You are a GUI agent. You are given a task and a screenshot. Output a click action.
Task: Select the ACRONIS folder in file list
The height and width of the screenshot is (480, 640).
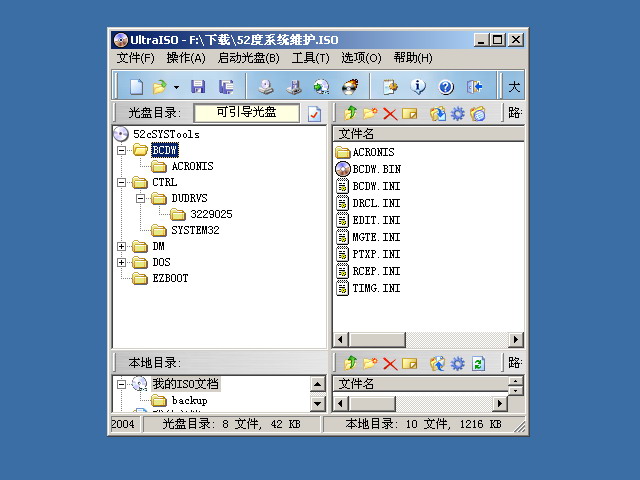[x=373, y=152]
